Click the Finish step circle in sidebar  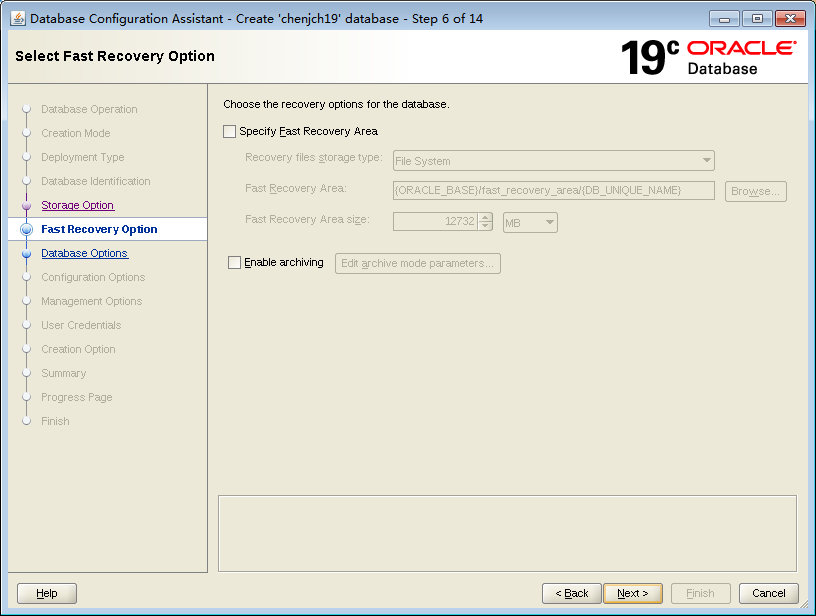tap(25, 421)
